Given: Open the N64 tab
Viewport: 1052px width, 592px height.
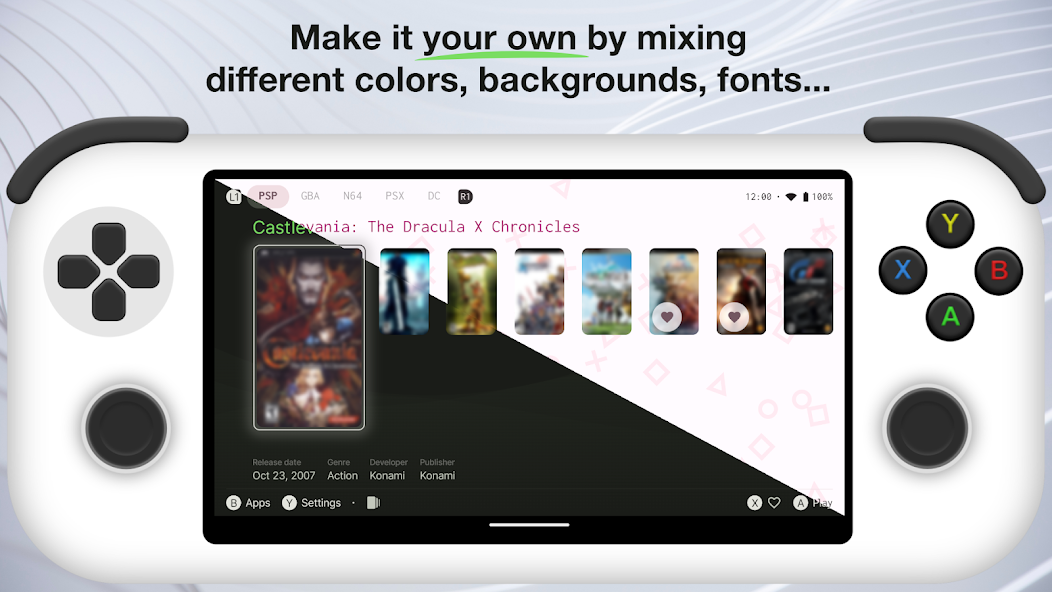Looking at the screenshot, I should click(x=352, y=196).
